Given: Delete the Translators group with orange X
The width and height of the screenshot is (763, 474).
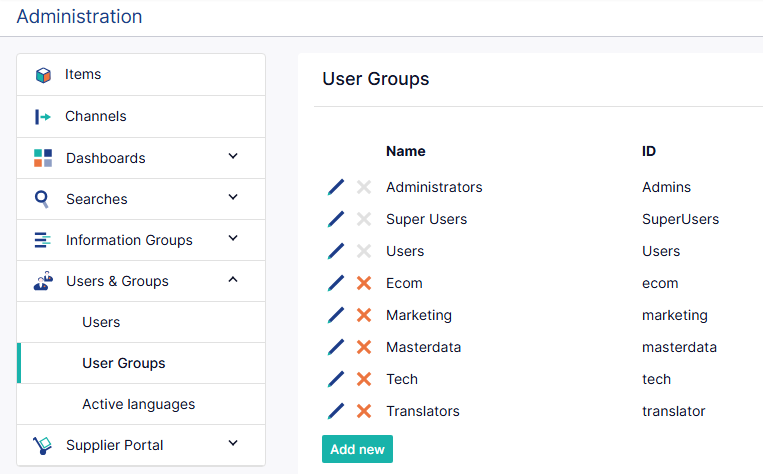Looking at the screenshot, I should [364, 411].
